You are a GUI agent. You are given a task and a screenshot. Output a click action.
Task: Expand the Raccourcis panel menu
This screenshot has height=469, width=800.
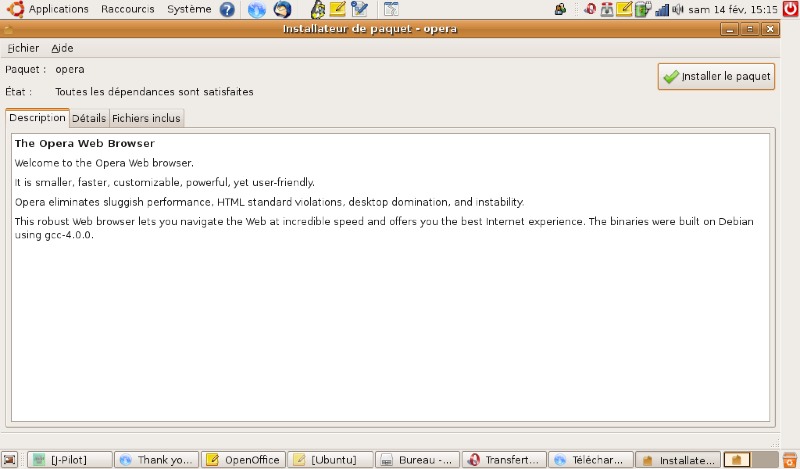tap(127, 9)
